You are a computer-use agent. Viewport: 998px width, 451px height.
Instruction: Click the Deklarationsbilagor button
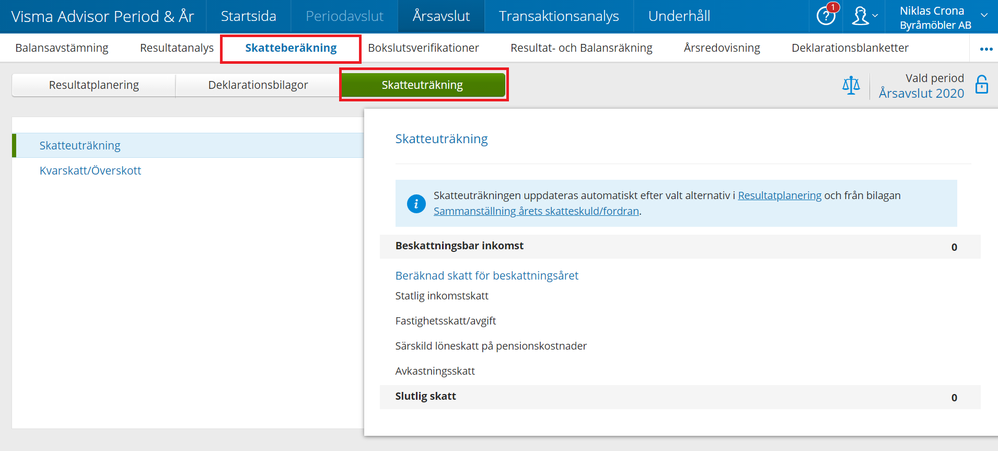point(258,85)
